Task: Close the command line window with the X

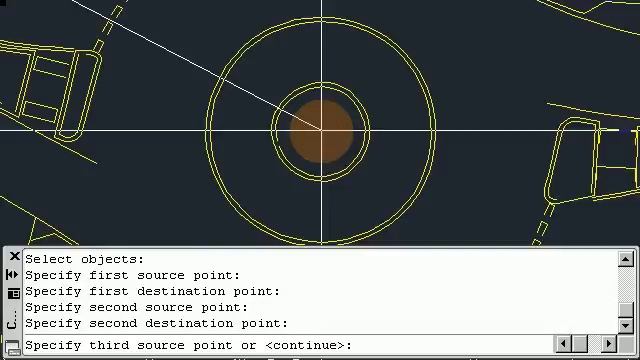Action: point(15,256)
